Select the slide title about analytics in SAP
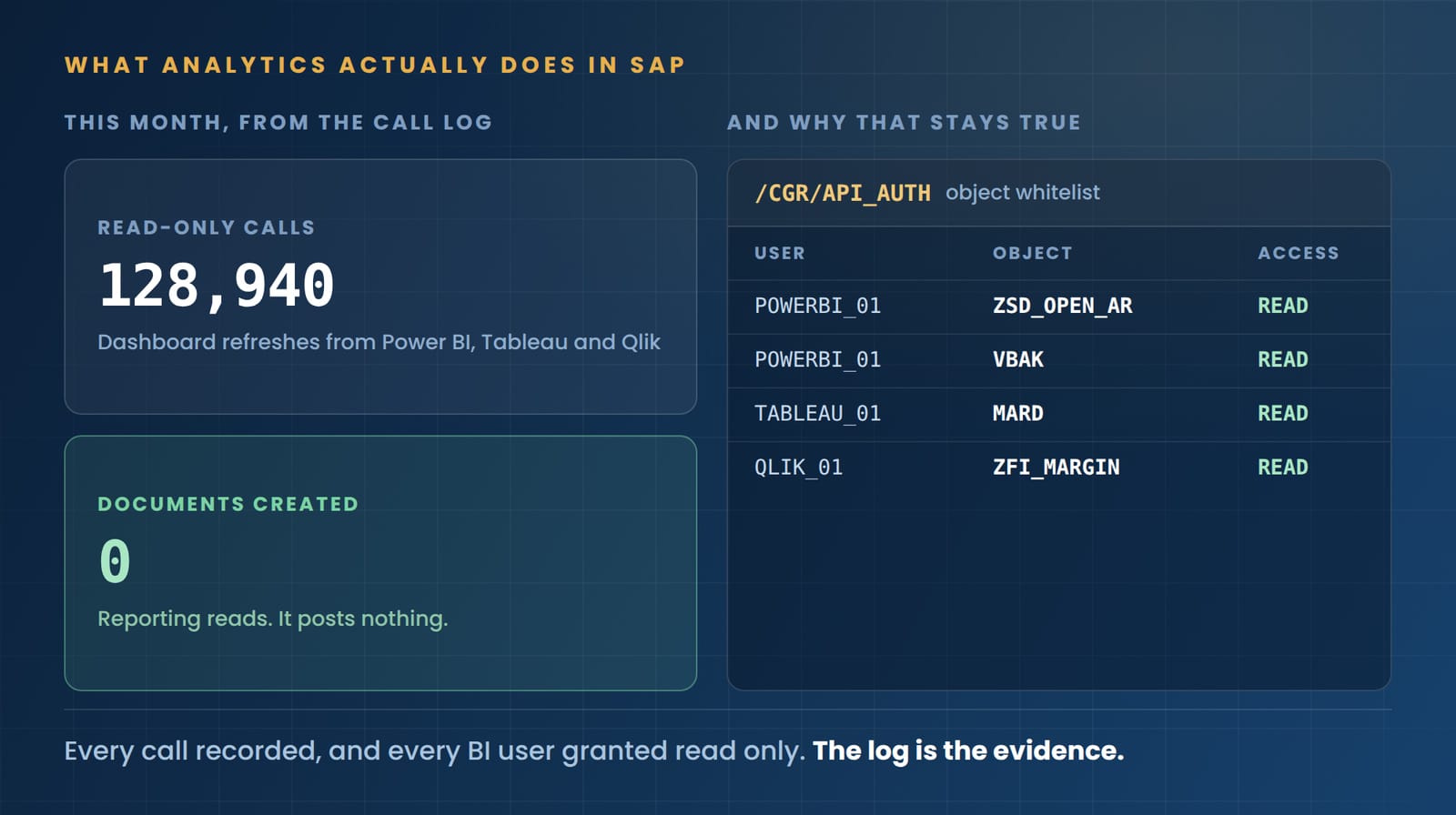The height and width of the screenshot is (815, 1456). pos(375,65)
